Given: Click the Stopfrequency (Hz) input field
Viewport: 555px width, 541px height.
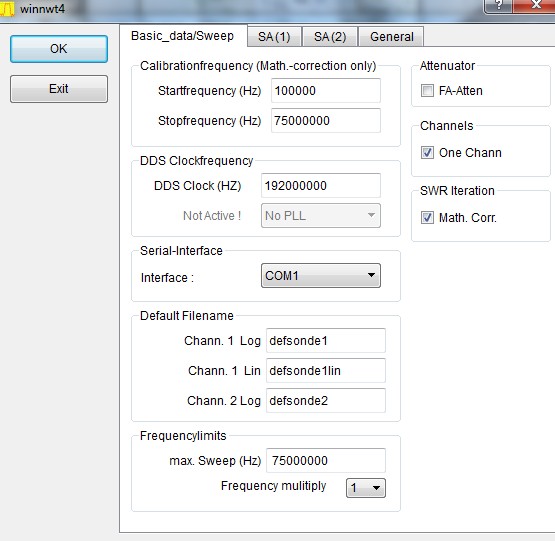Looking at the screenshot, I should click(326, 121).
